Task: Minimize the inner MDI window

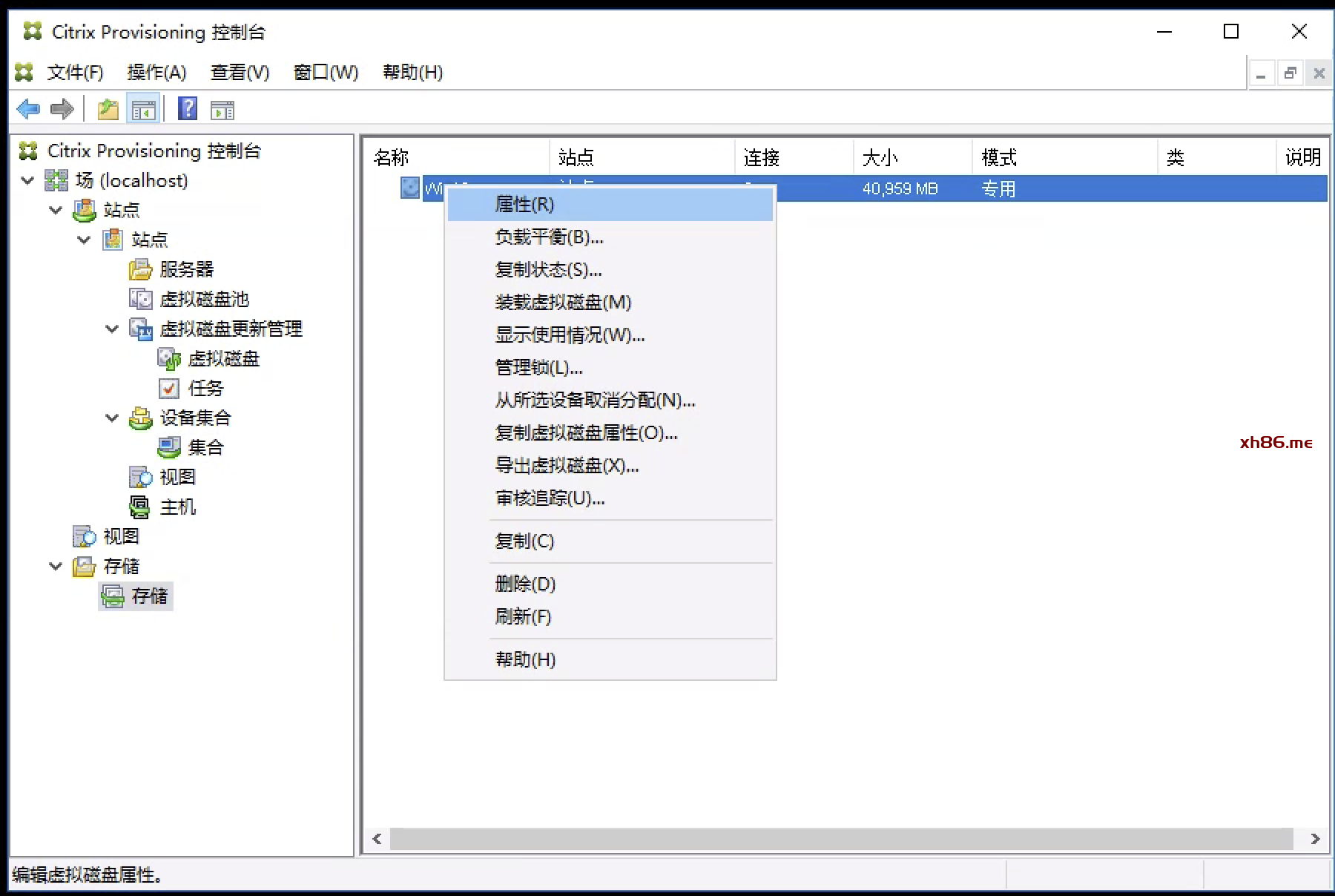Action: coord(1261,73)
